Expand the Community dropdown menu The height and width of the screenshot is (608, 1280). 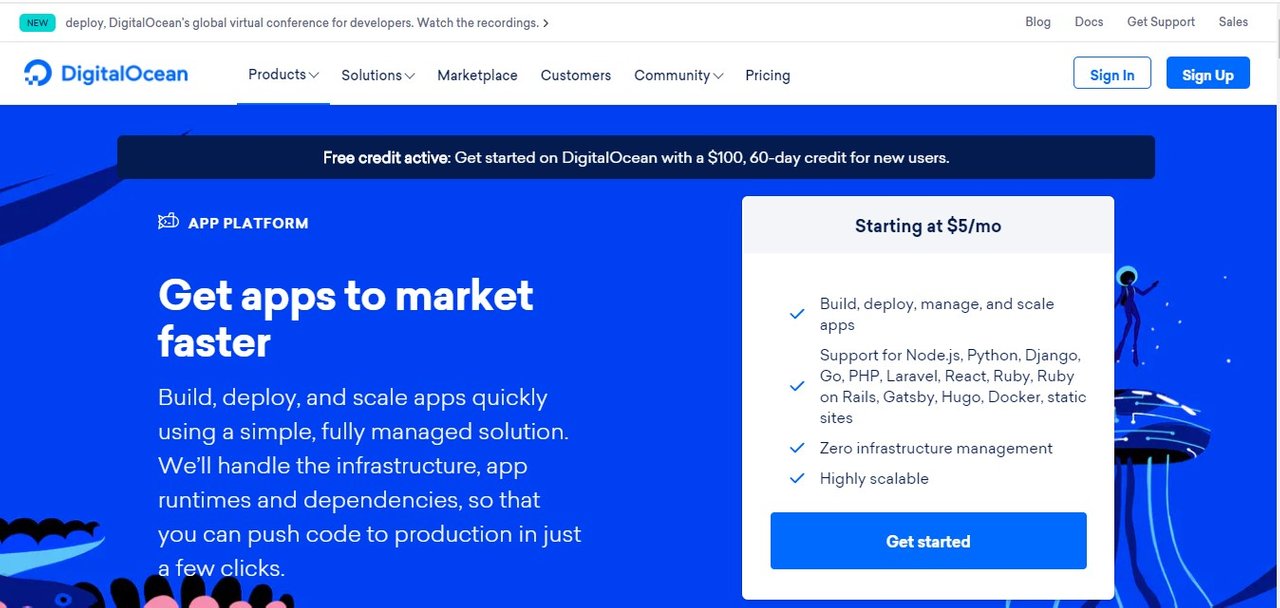click(x=678, y=75)
